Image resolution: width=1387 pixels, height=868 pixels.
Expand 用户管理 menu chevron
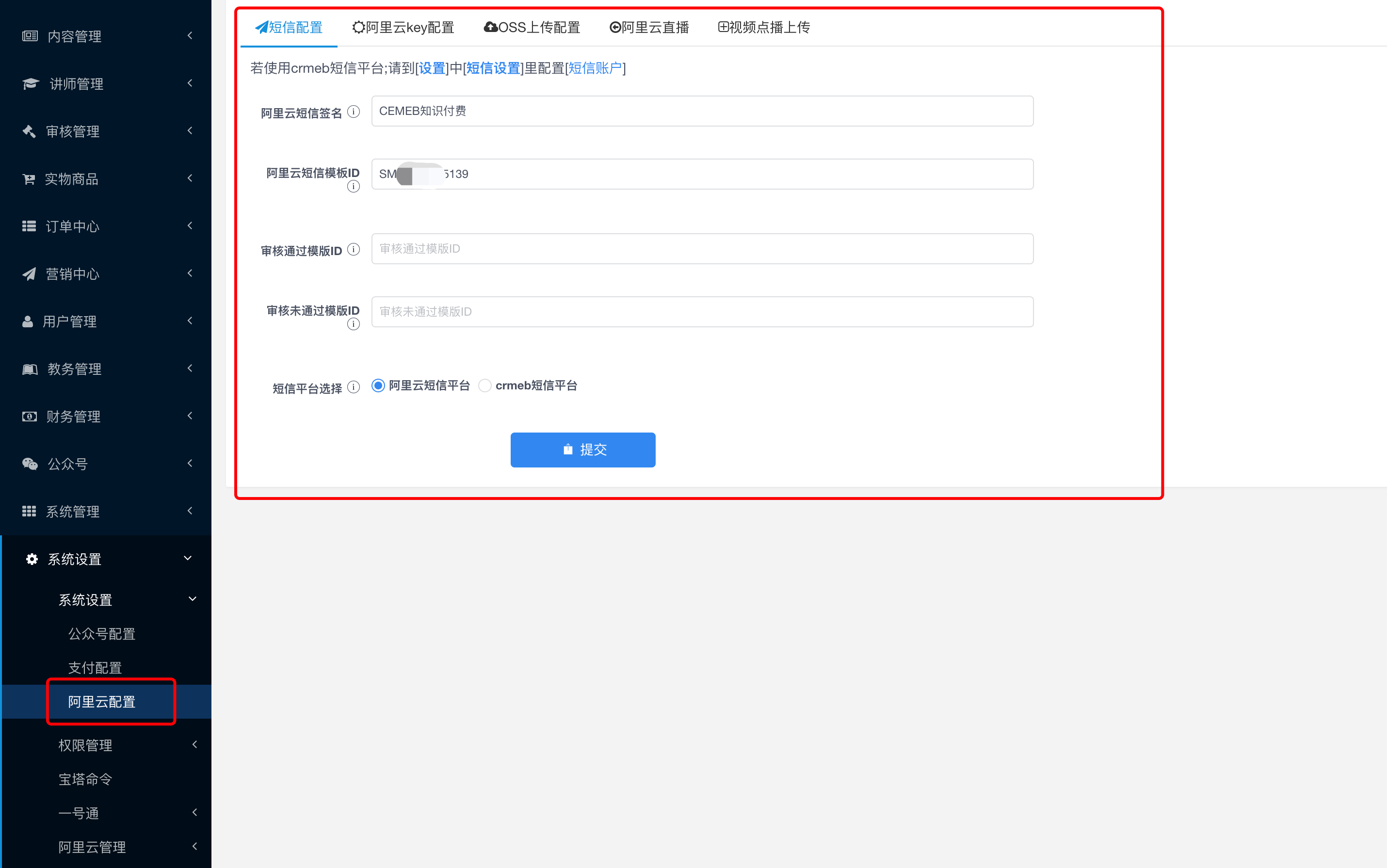(x=190, y=321)
